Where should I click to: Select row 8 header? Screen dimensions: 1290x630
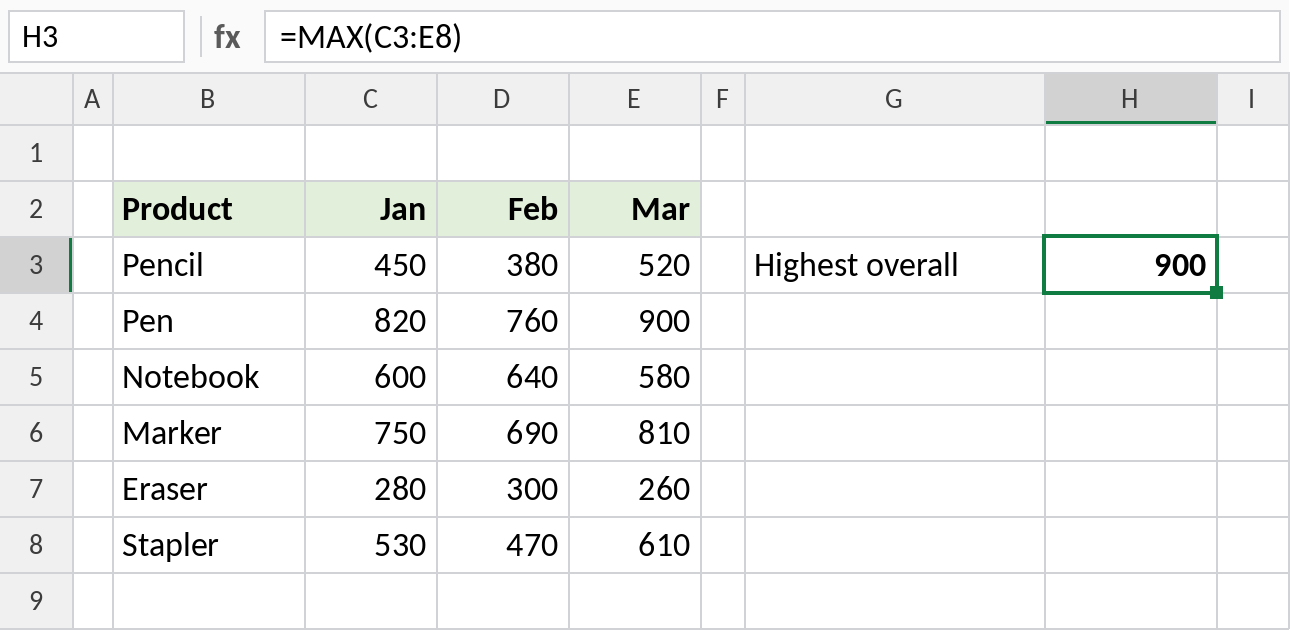36,545
